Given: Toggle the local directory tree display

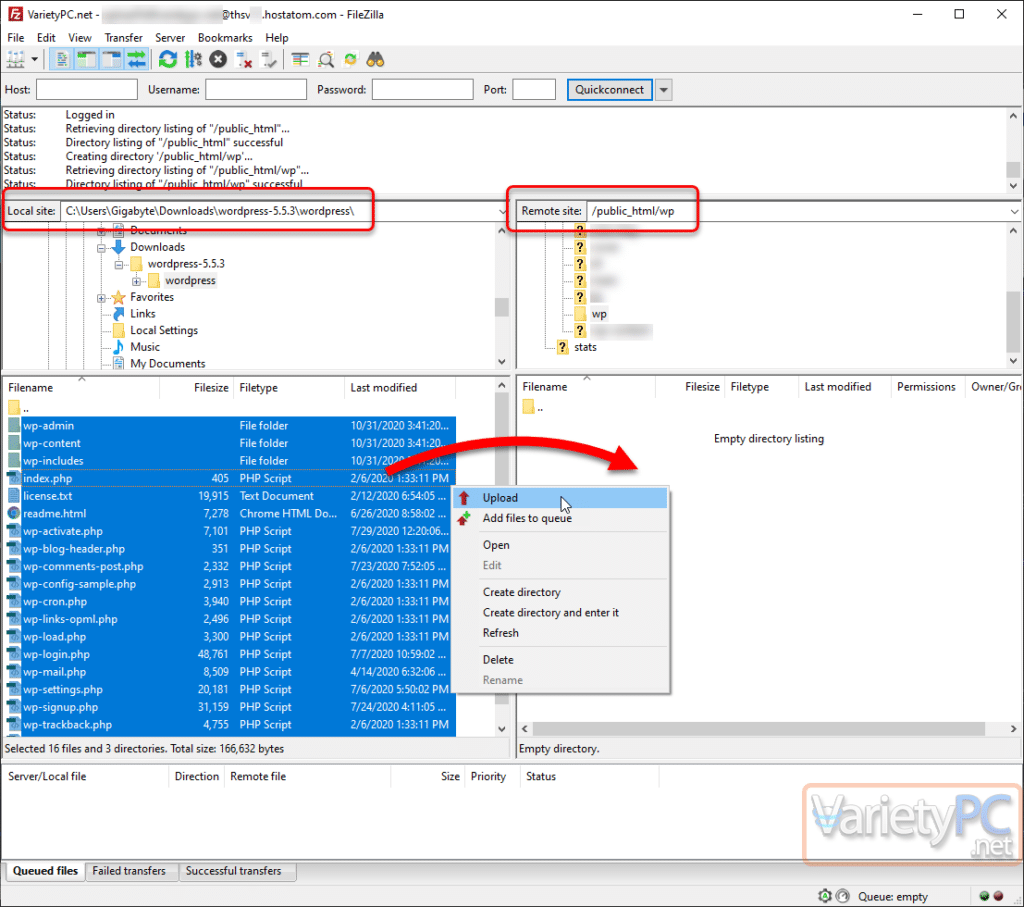Looking at the screenshot, I should point(86,60).
